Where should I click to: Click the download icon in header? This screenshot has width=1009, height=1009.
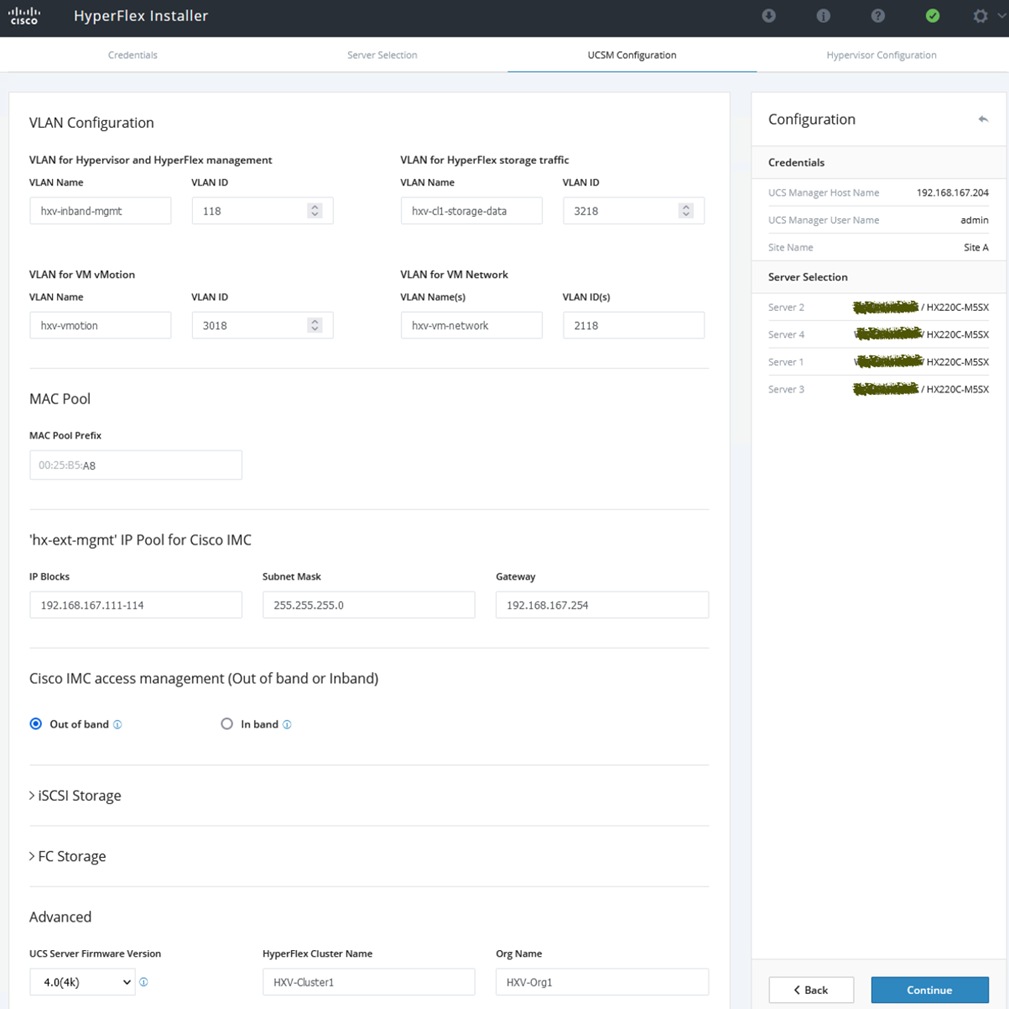[769, 16]
